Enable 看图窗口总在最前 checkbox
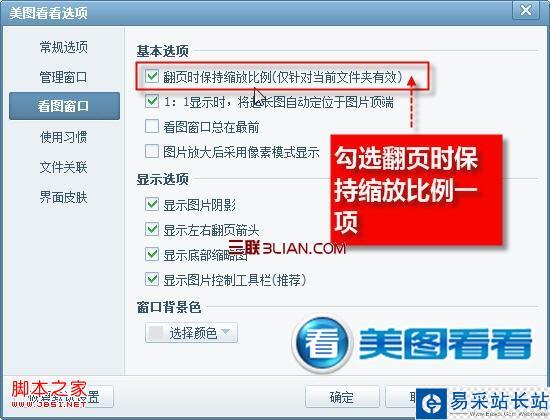 tap(152, 127)
